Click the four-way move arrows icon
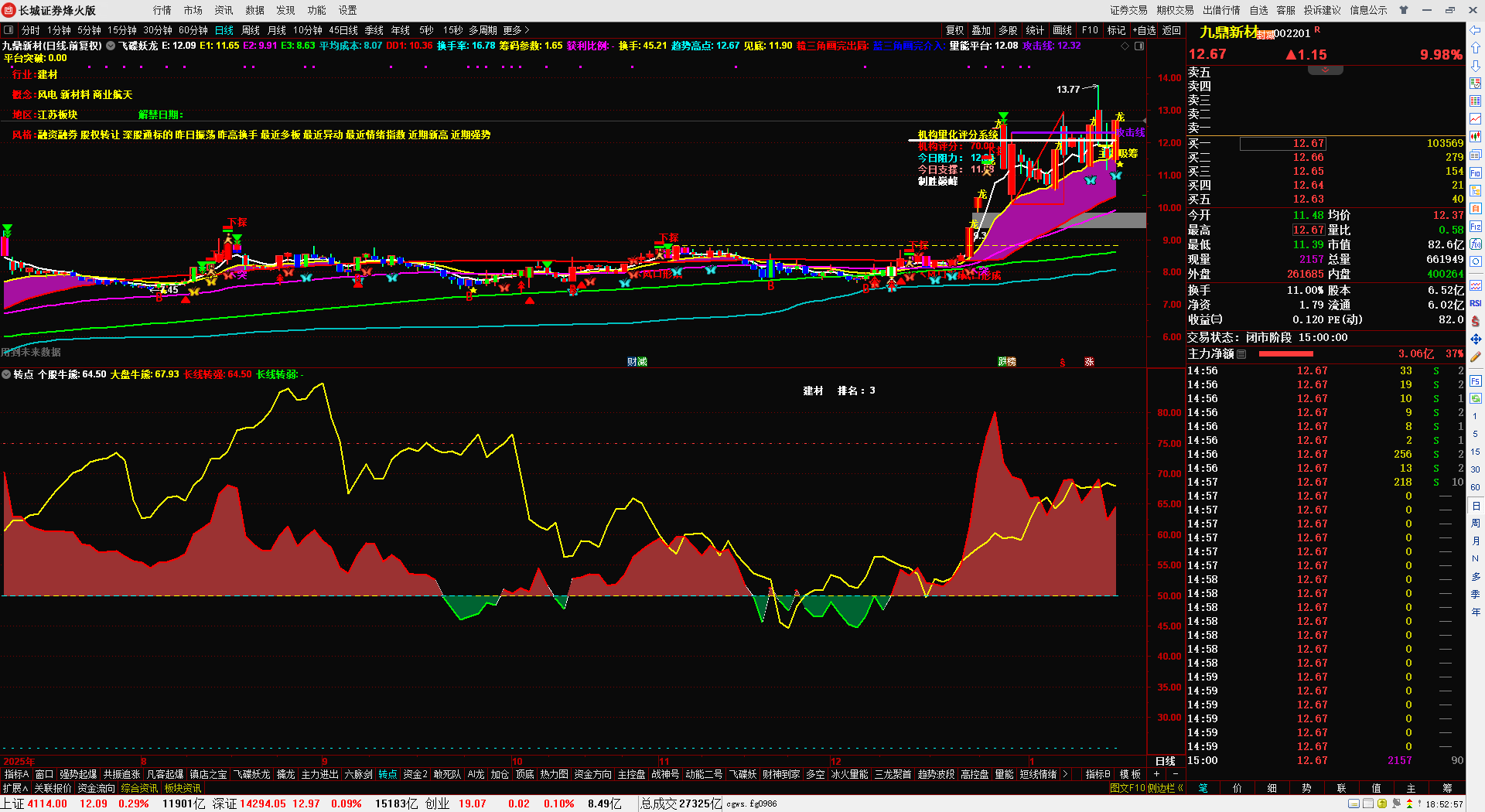The width and height of the screenshot is (1485, 812). click(x=1476, y=339)
